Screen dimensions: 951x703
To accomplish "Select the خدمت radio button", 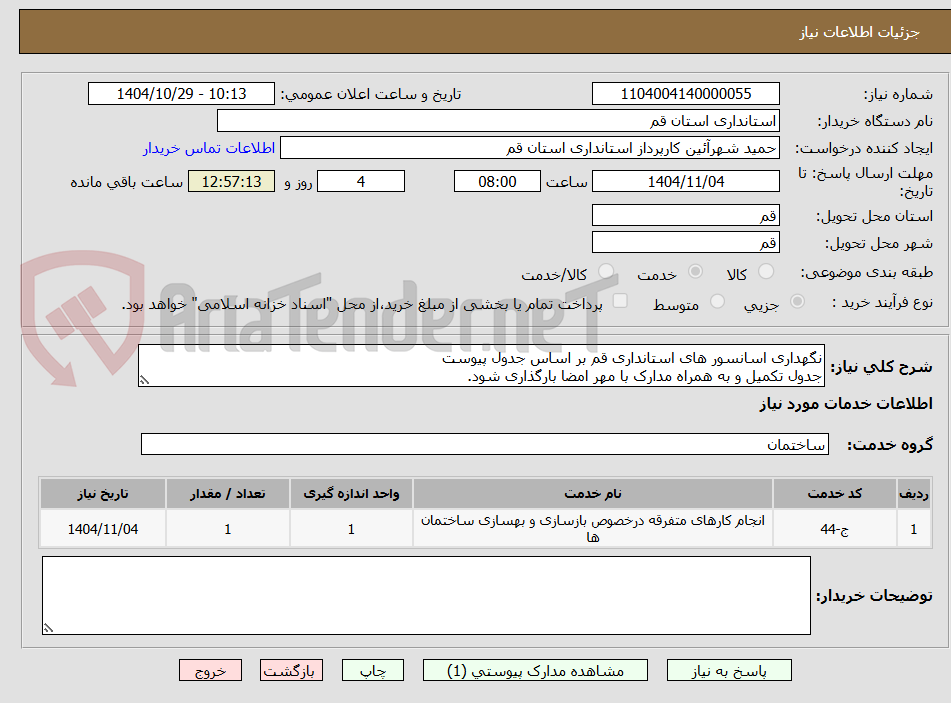I will pyautogui.click(x=695, y=272).
